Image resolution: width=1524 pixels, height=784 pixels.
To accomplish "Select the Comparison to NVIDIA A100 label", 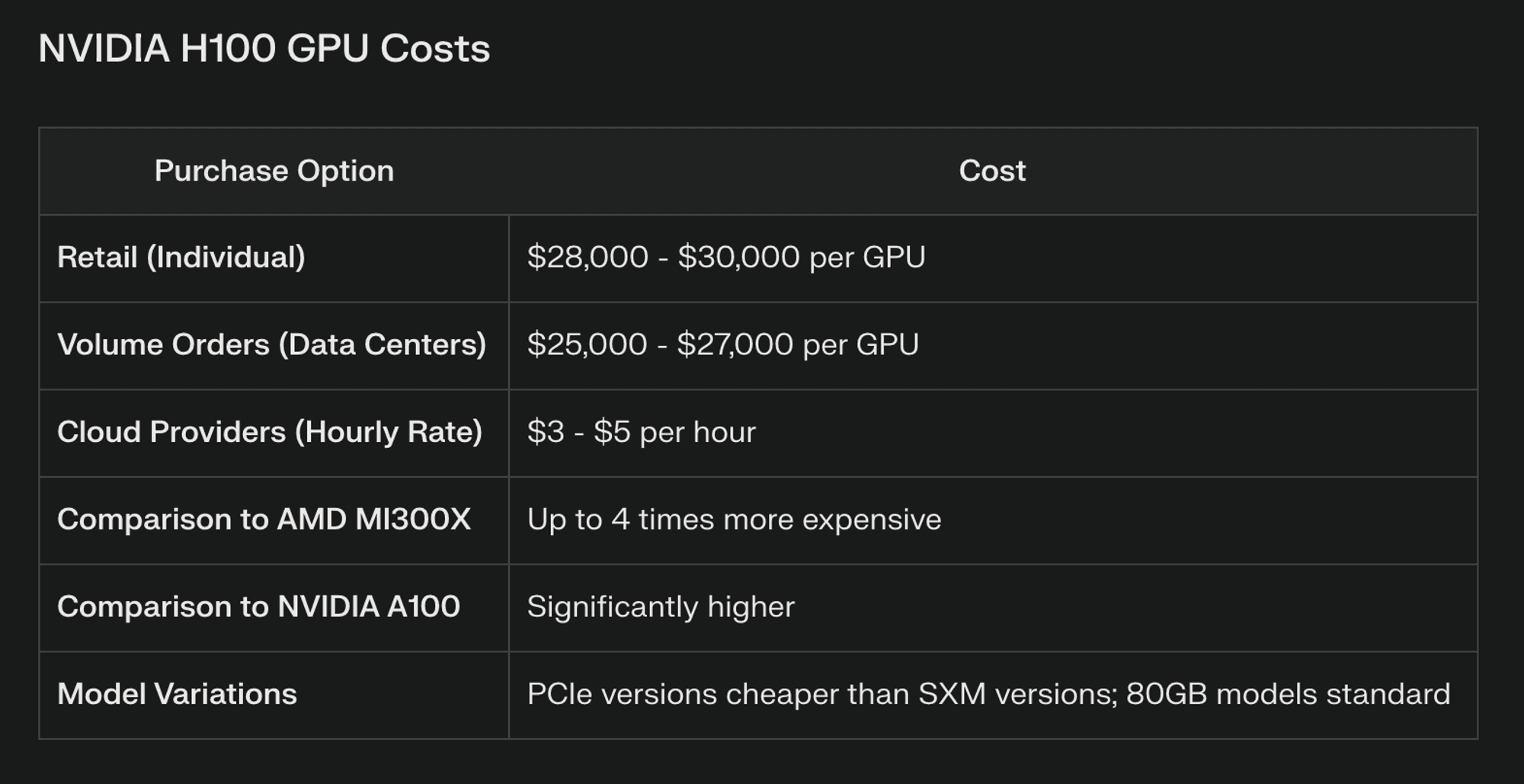I will coord(258,606).
